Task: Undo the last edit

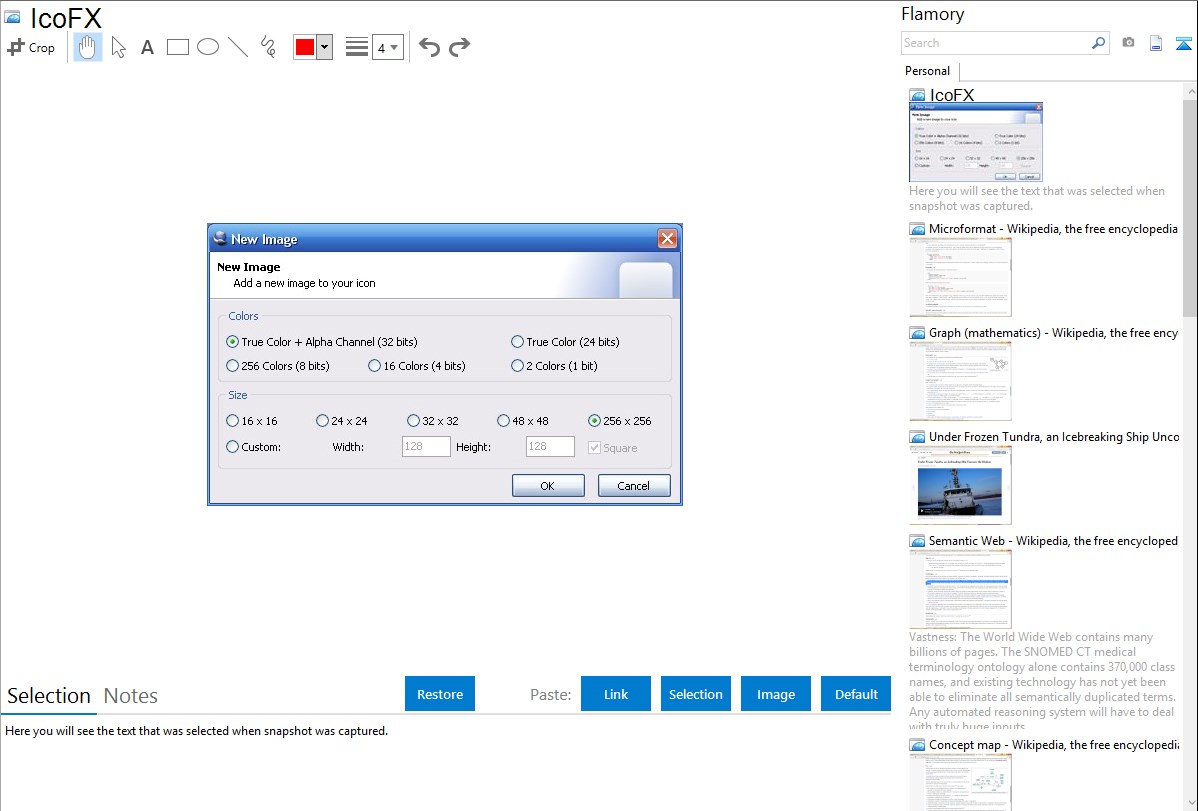Action: [x=429, y=47]
